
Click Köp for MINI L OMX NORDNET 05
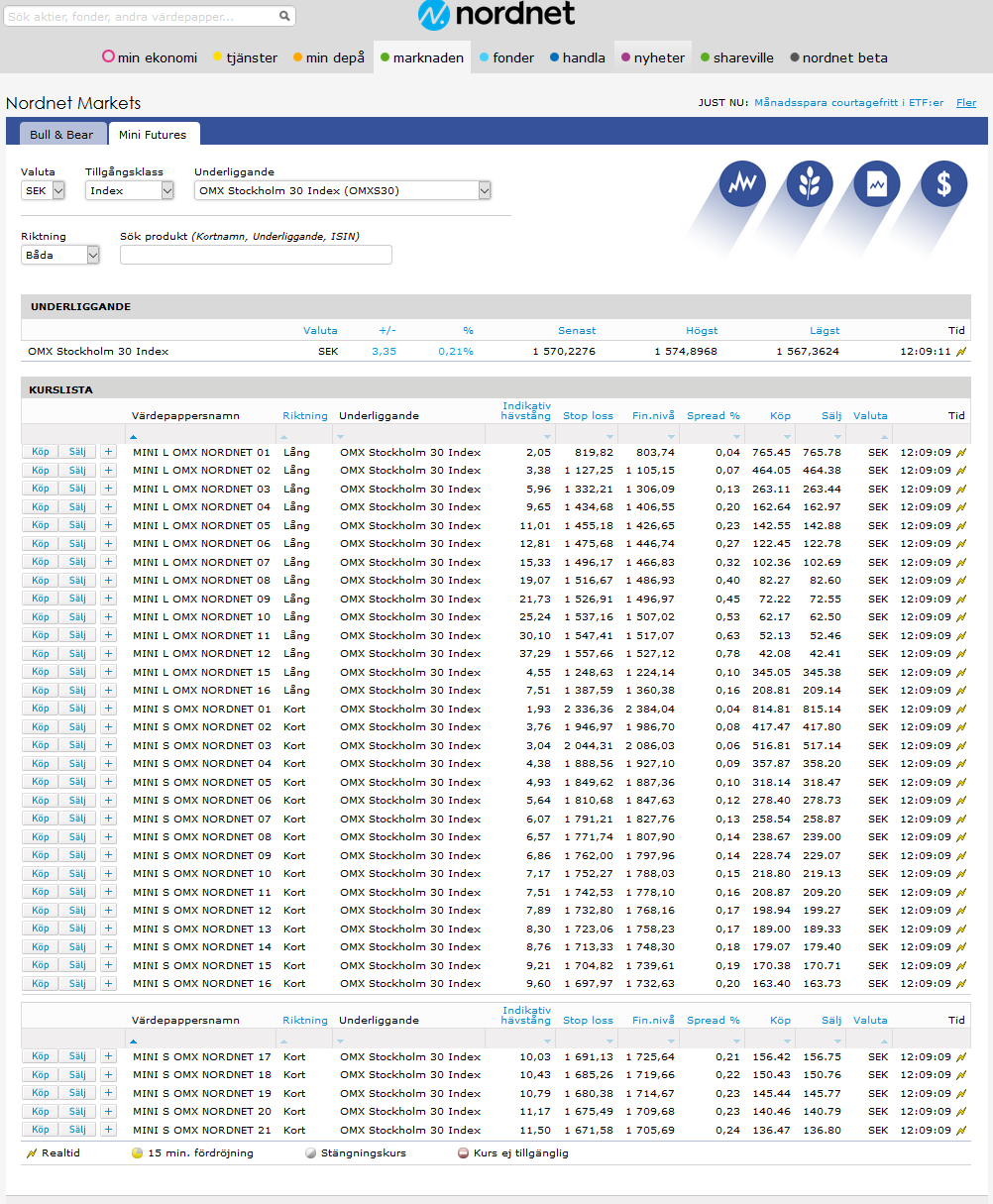point(41,525)
